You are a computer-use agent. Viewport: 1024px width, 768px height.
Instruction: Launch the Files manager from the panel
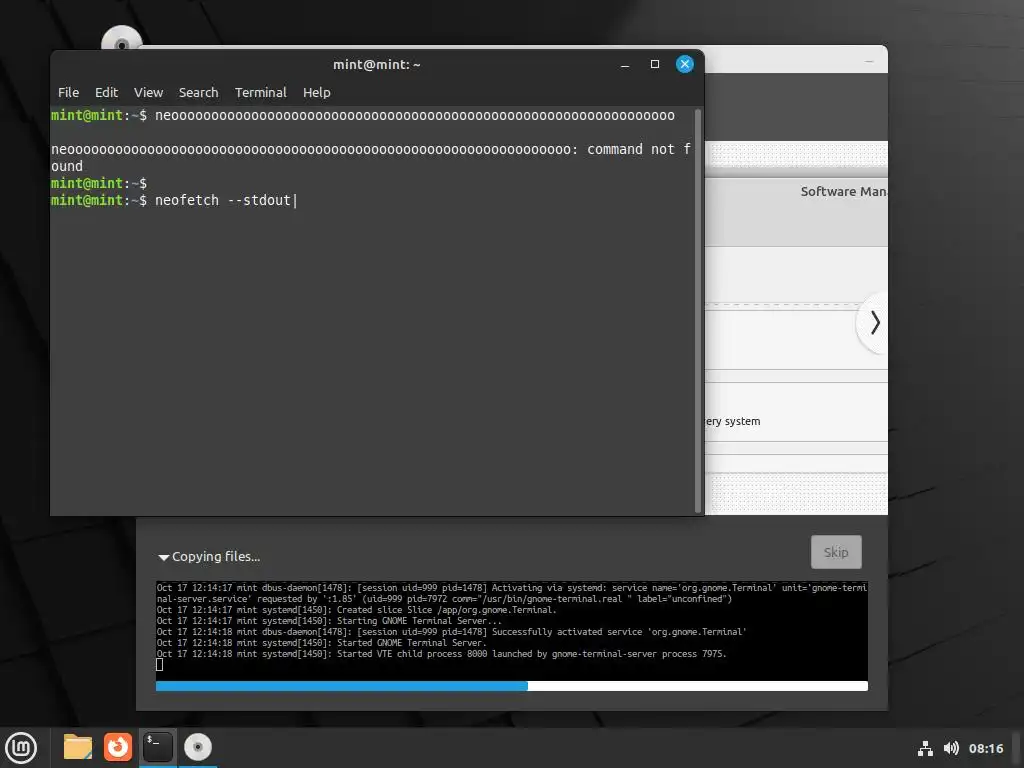(78, 747)
